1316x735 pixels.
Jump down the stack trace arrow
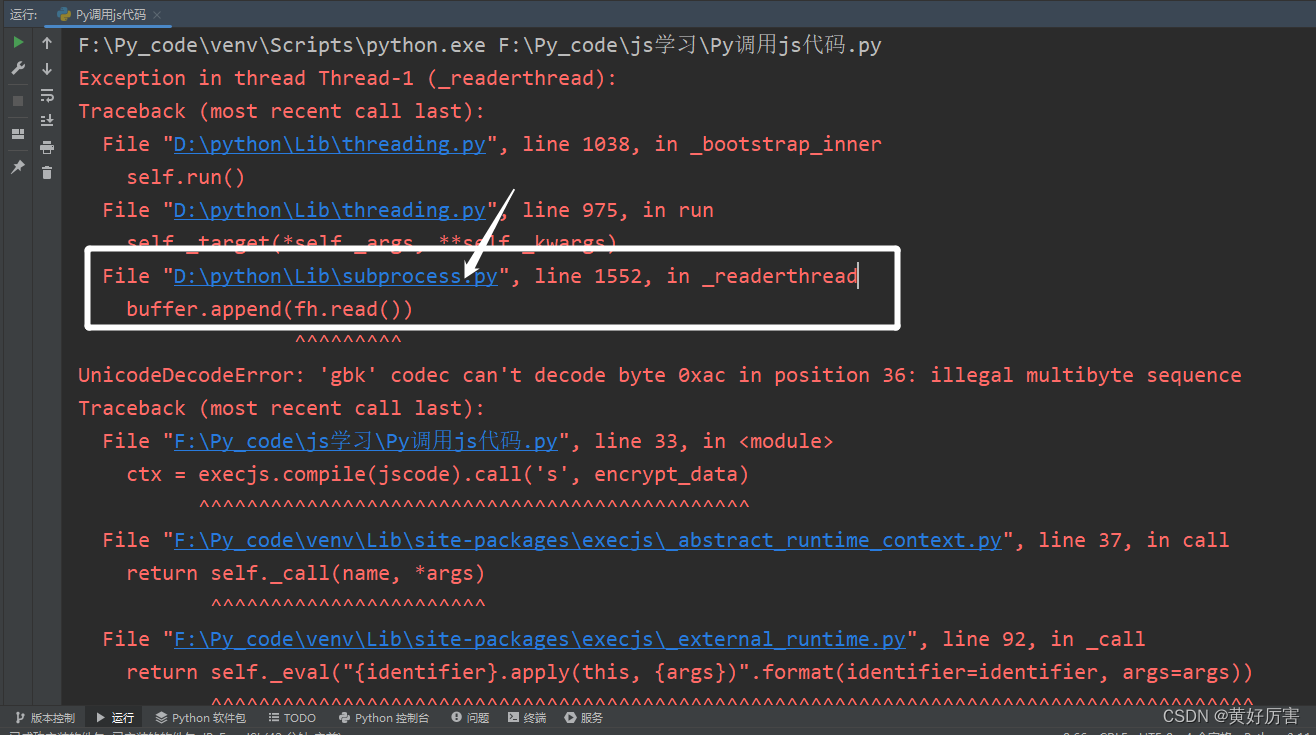pos(47,69)
